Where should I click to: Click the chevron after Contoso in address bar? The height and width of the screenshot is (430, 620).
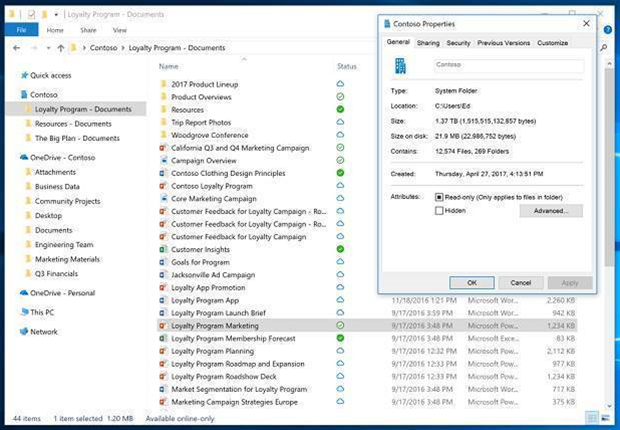(123, 48)
